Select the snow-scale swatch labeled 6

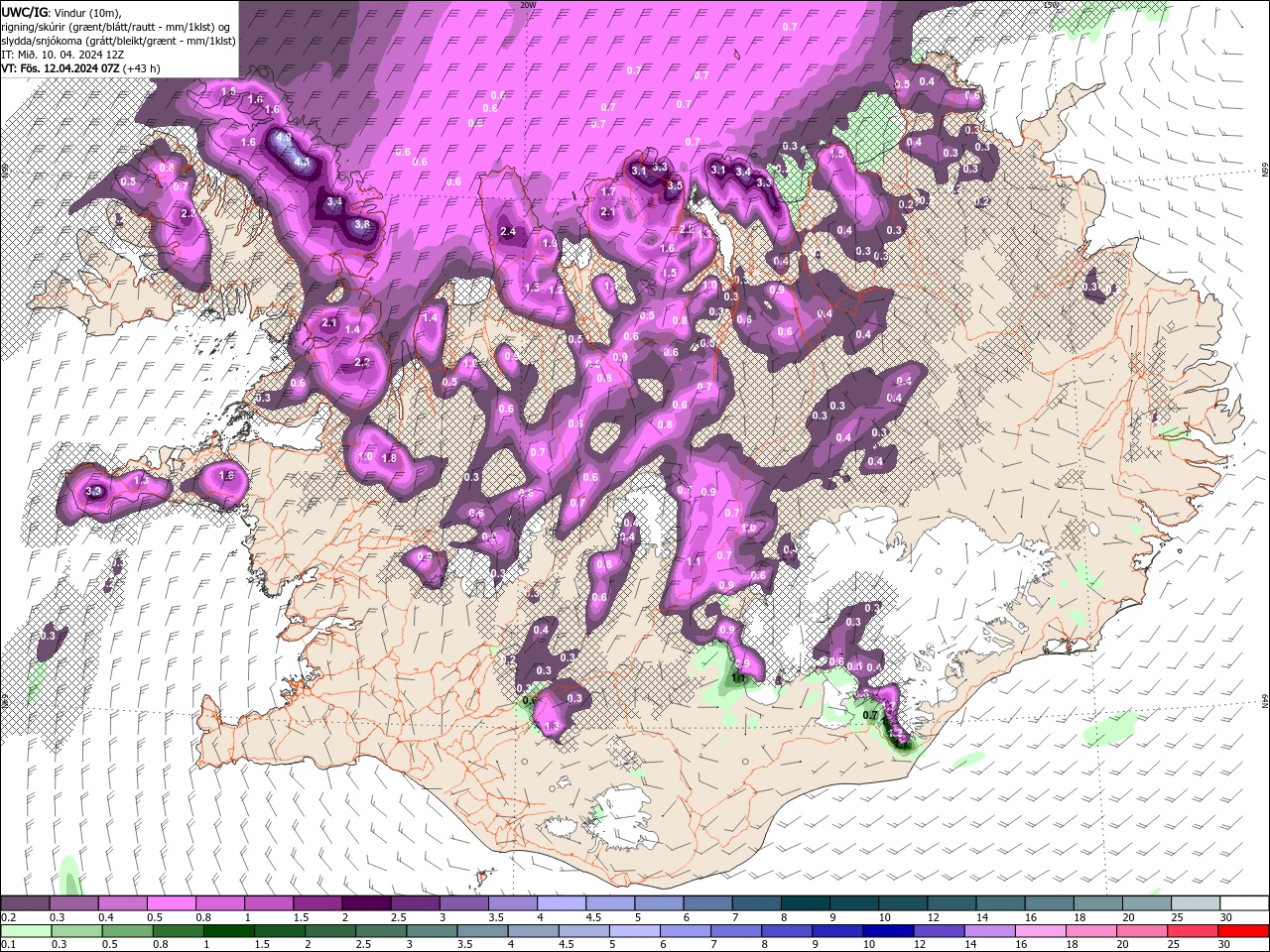coord(706,902)
